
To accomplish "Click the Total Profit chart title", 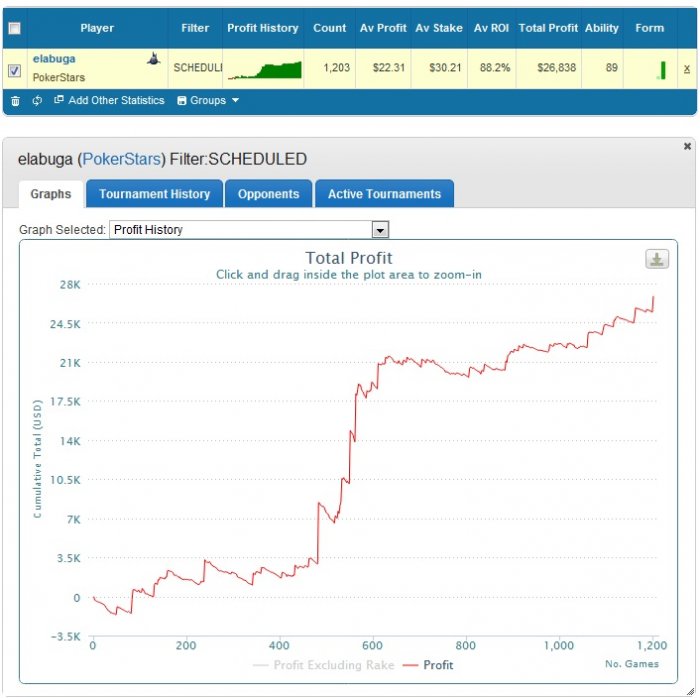I will (x=349, y=258).
